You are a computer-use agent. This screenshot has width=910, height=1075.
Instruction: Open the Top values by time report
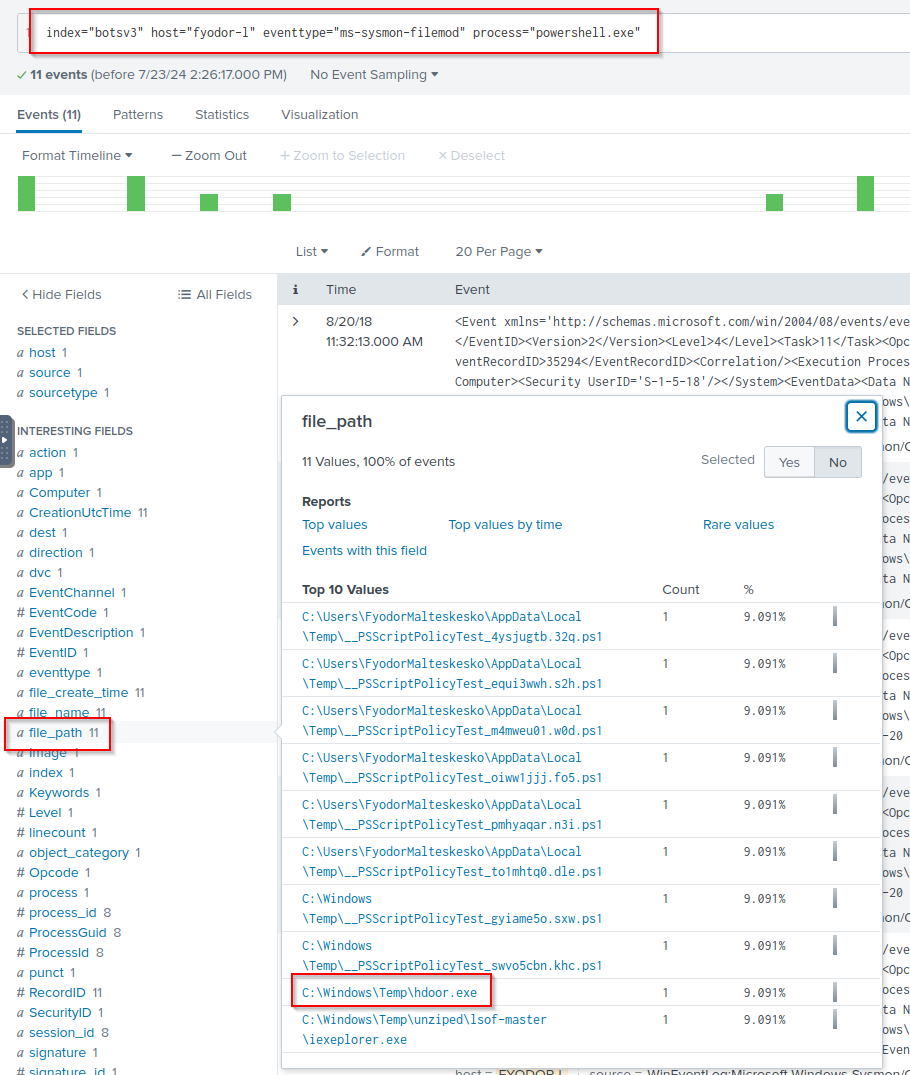[x=505, y=525]
